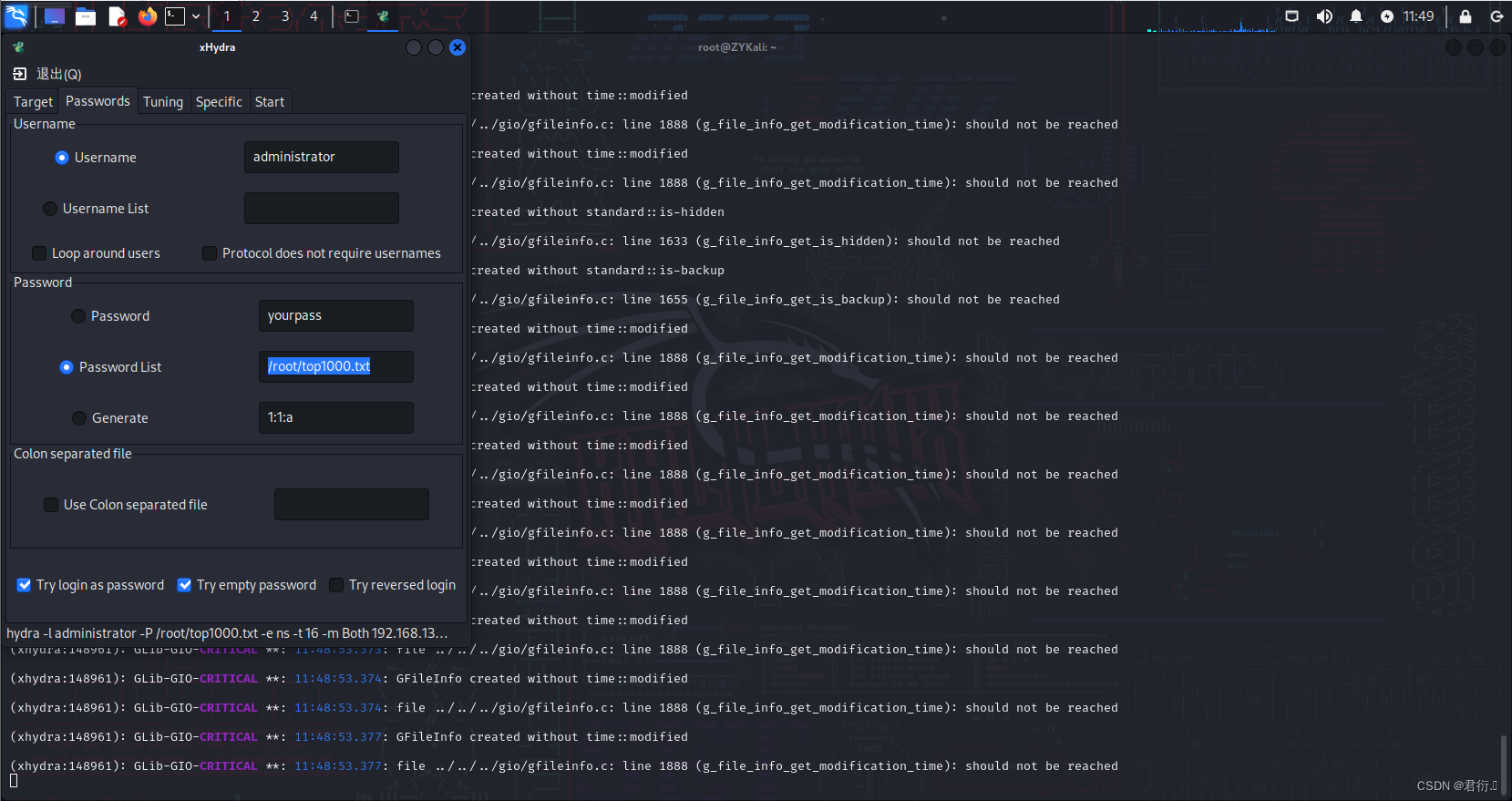Click the power manager tray icon
The width and height of the screenshot is (1512, 801).
pyautogui.click(x=1387, y=16)
